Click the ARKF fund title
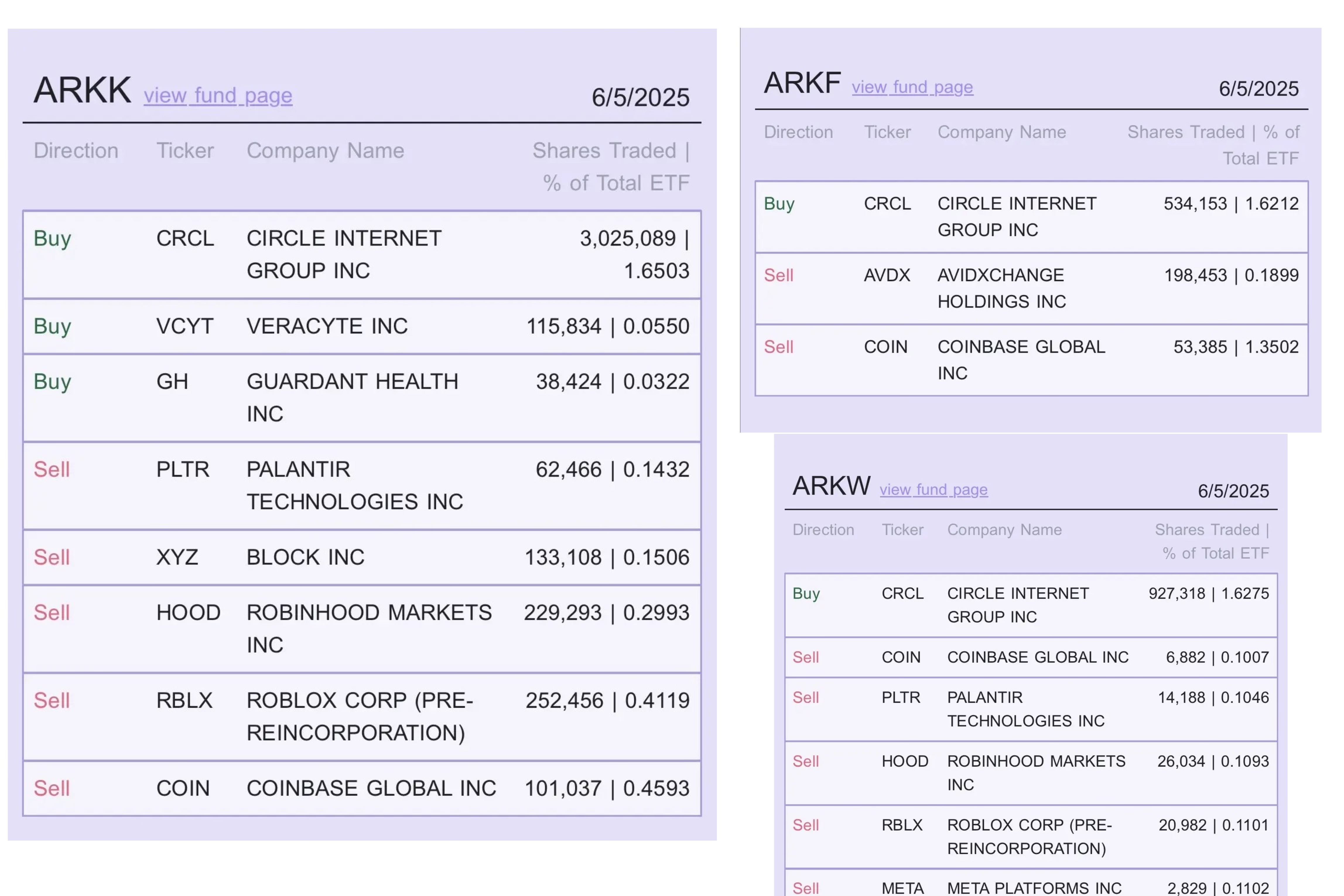This screenshot has width=1344, height=896. click(802, 83)
